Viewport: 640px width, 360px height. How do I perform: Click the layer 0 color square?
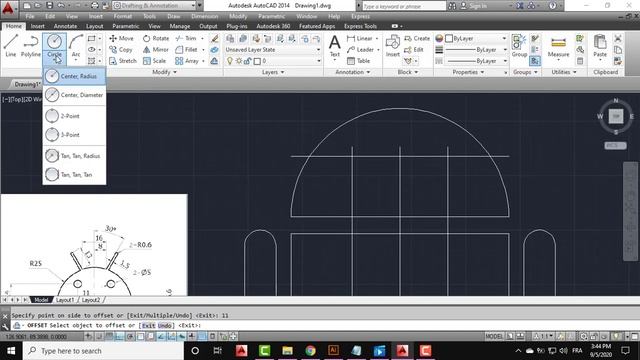(x=257, y=61)
